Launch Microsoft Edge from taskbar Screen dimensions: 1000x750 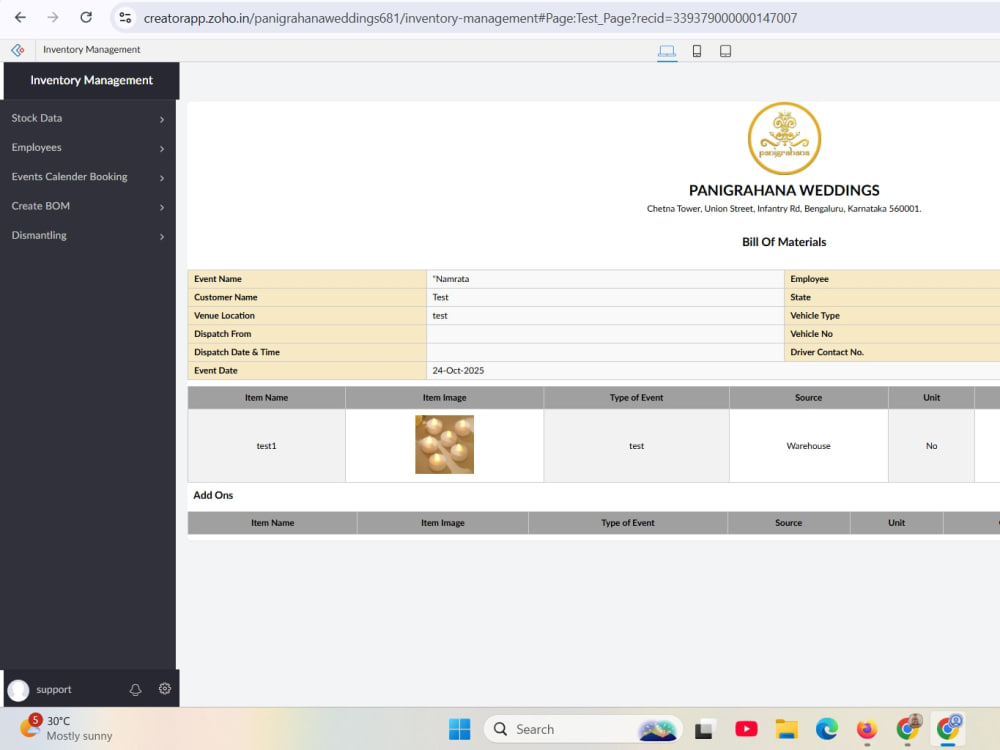tap(827, 728)
